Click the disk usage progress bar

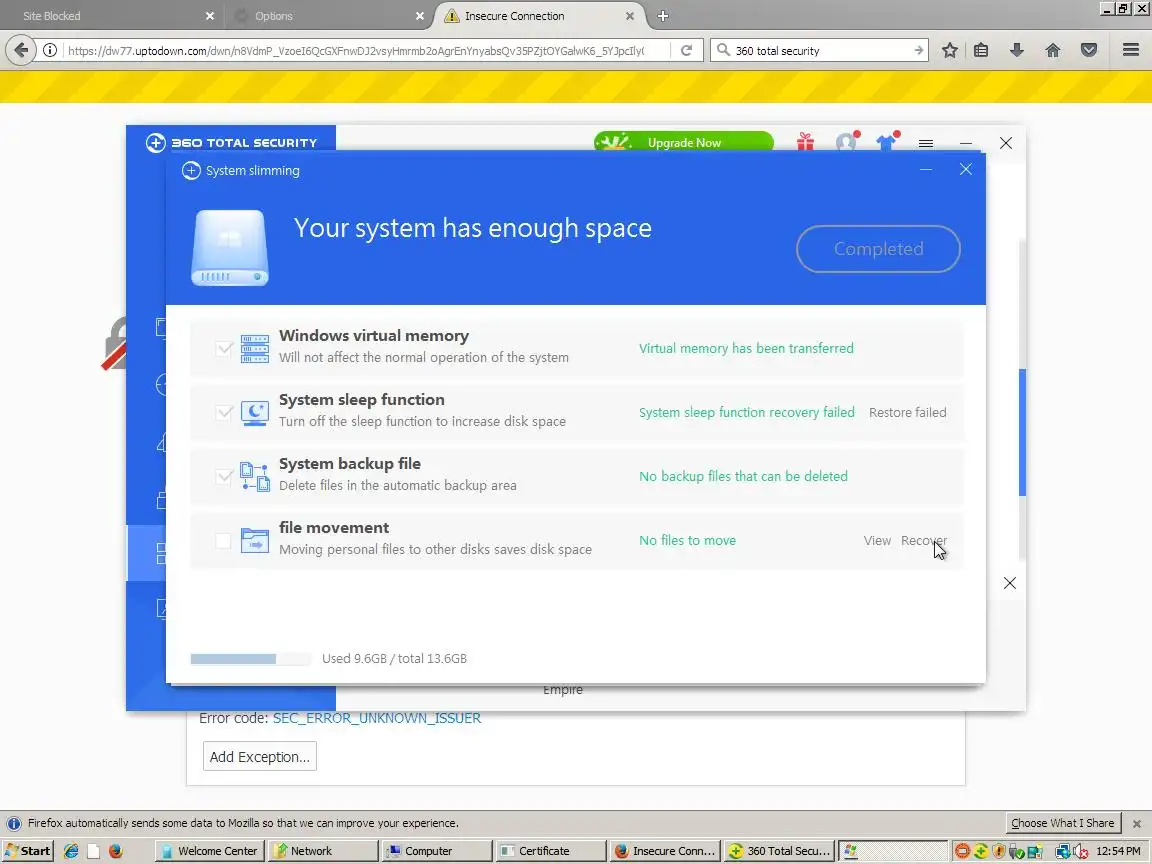250,658
